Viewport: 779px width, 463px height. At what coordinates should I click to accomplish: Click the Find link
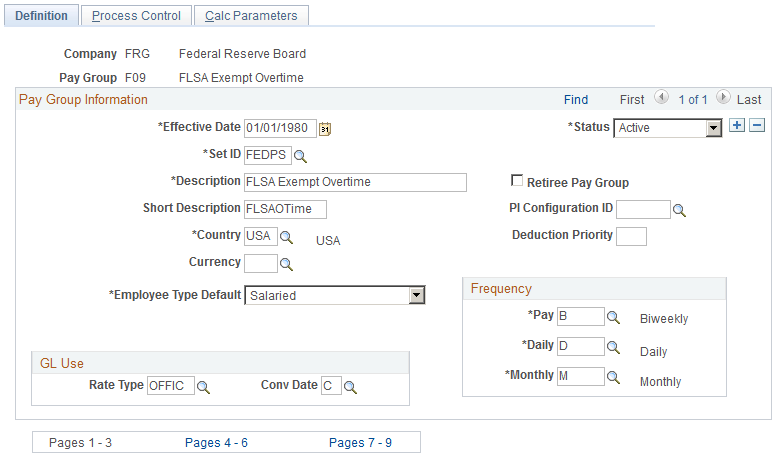point(576,100)
